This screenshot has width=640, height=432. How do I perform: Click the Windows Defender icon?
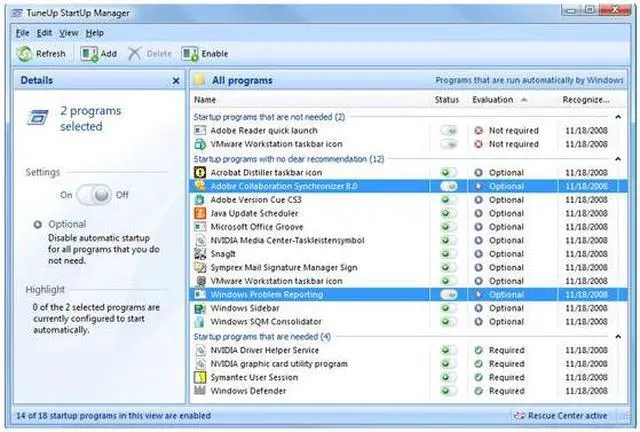pos(200,391)
